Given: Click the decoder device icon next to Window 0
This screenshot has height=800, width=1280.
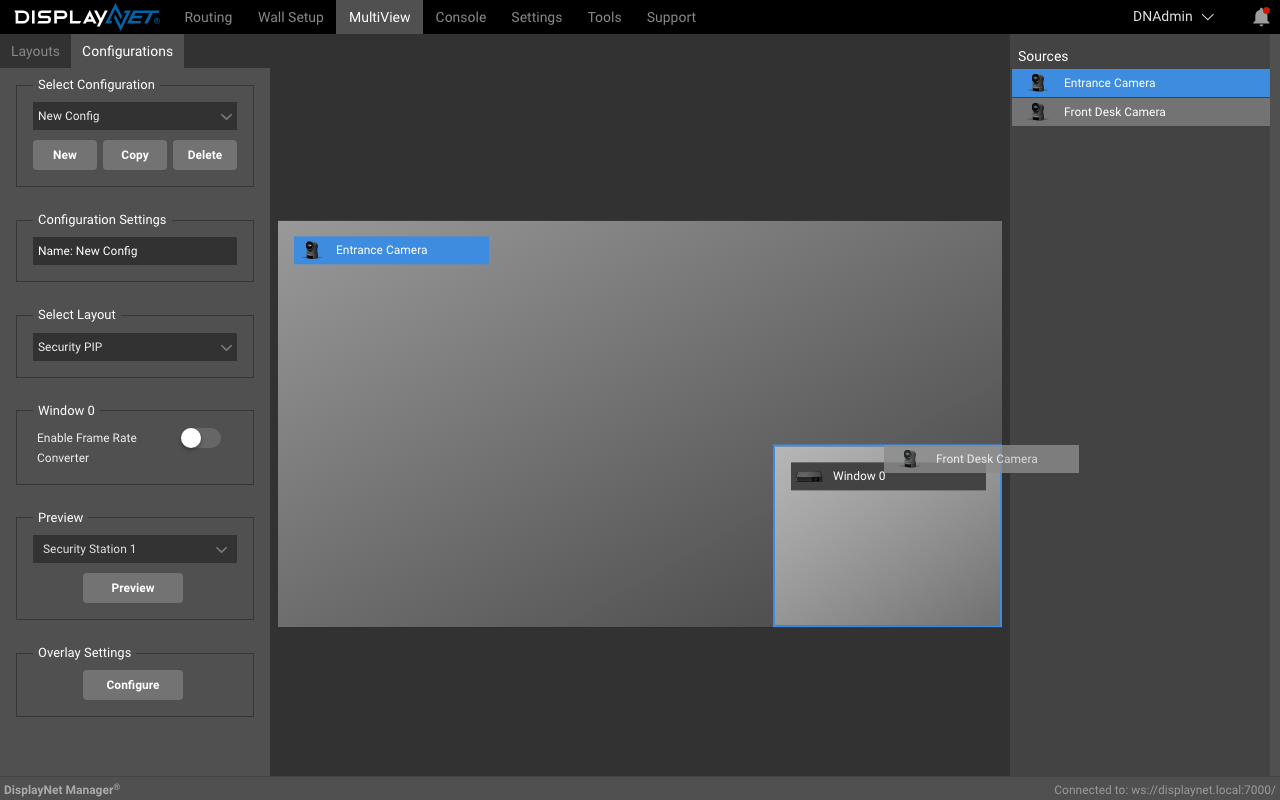Looking at the screenshot, I should (x=809, y=476).
